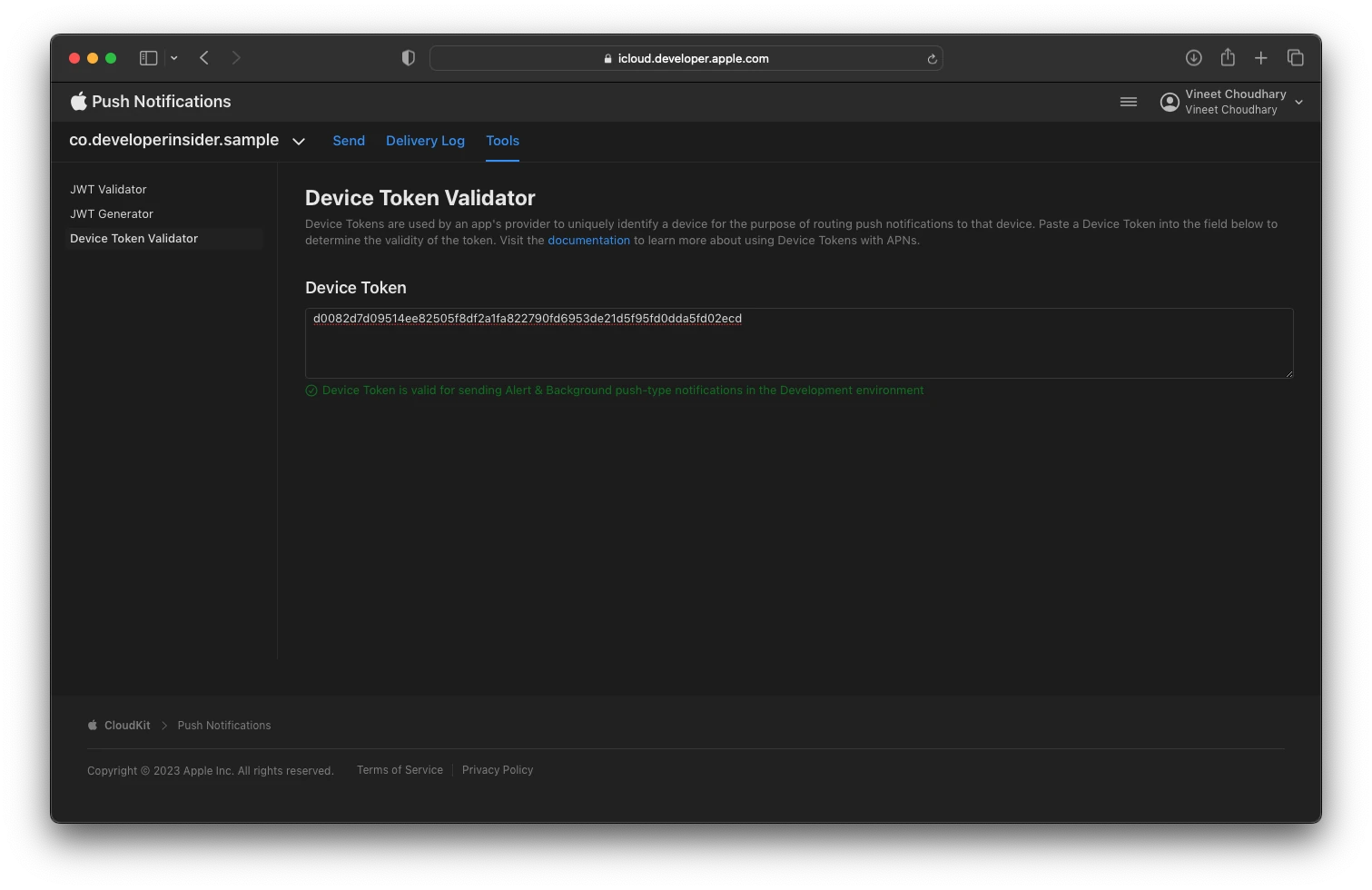The image size is (1372, 890).
Task: Click the Apple logo in the footer breadcrumb
Action: click(x=93, y=726)
